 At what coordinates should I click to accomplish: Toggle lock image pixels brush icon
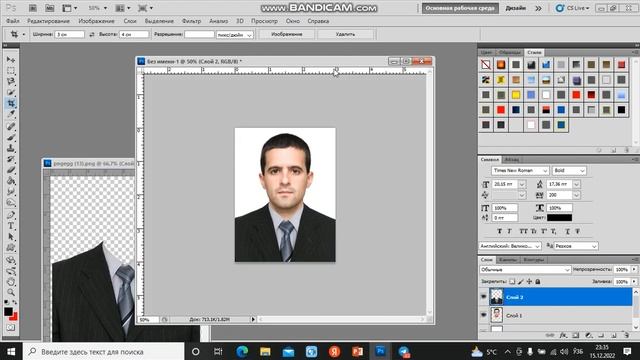521,281
